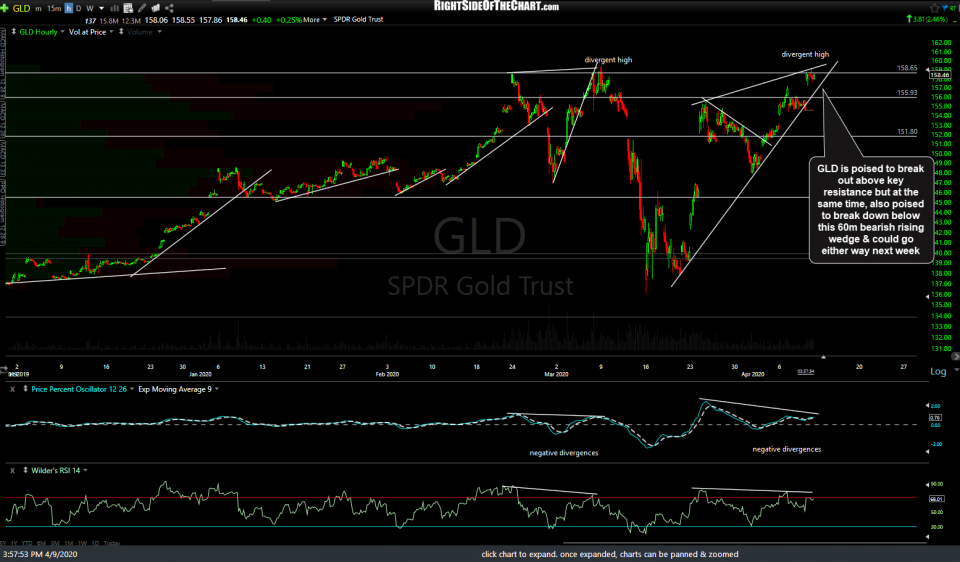960x562 pixels.
Task: Click the add-note template icon in toolbar
Action: click(128, 8)
